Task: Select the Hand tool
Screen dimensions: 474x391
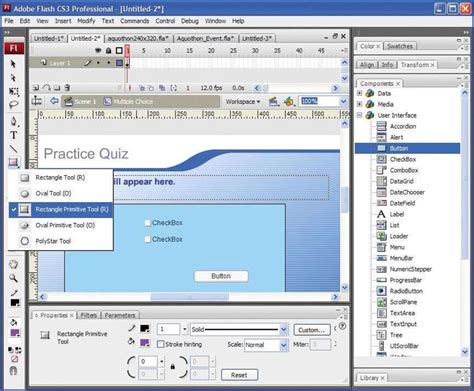Action: point(13,265)
